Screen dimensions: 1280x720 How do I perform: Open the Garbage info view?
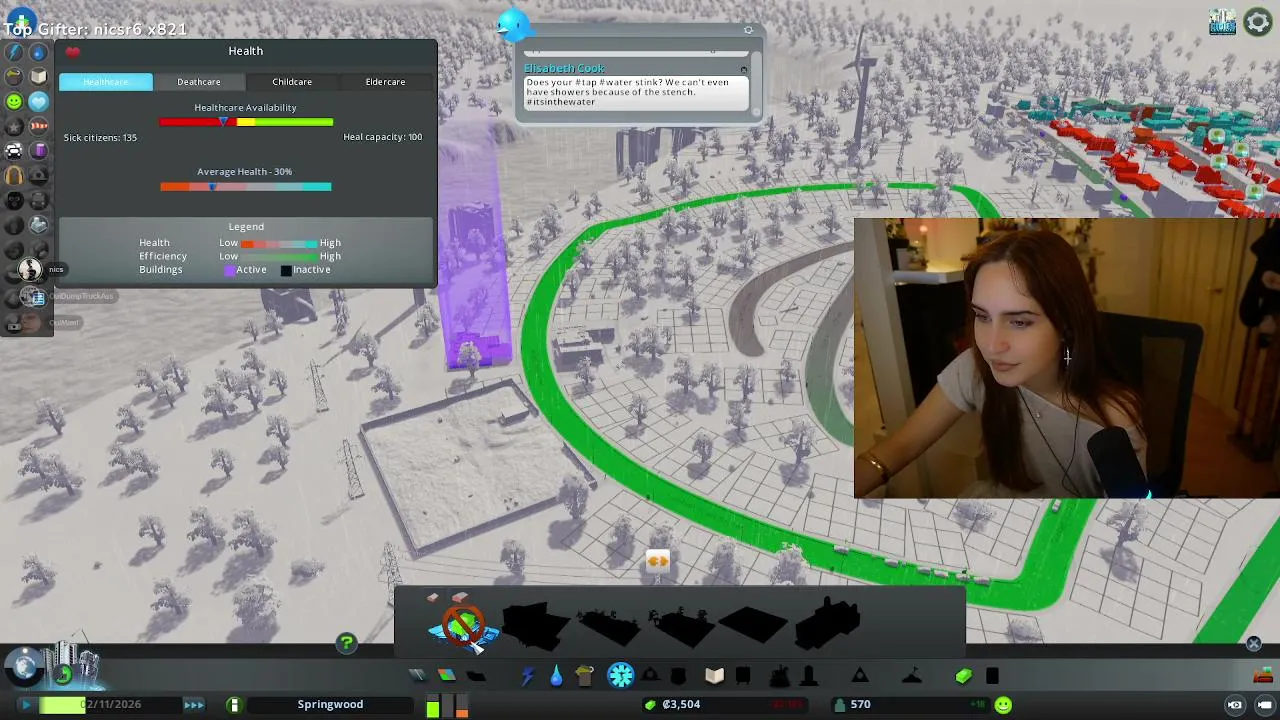(x=14, y=76)
